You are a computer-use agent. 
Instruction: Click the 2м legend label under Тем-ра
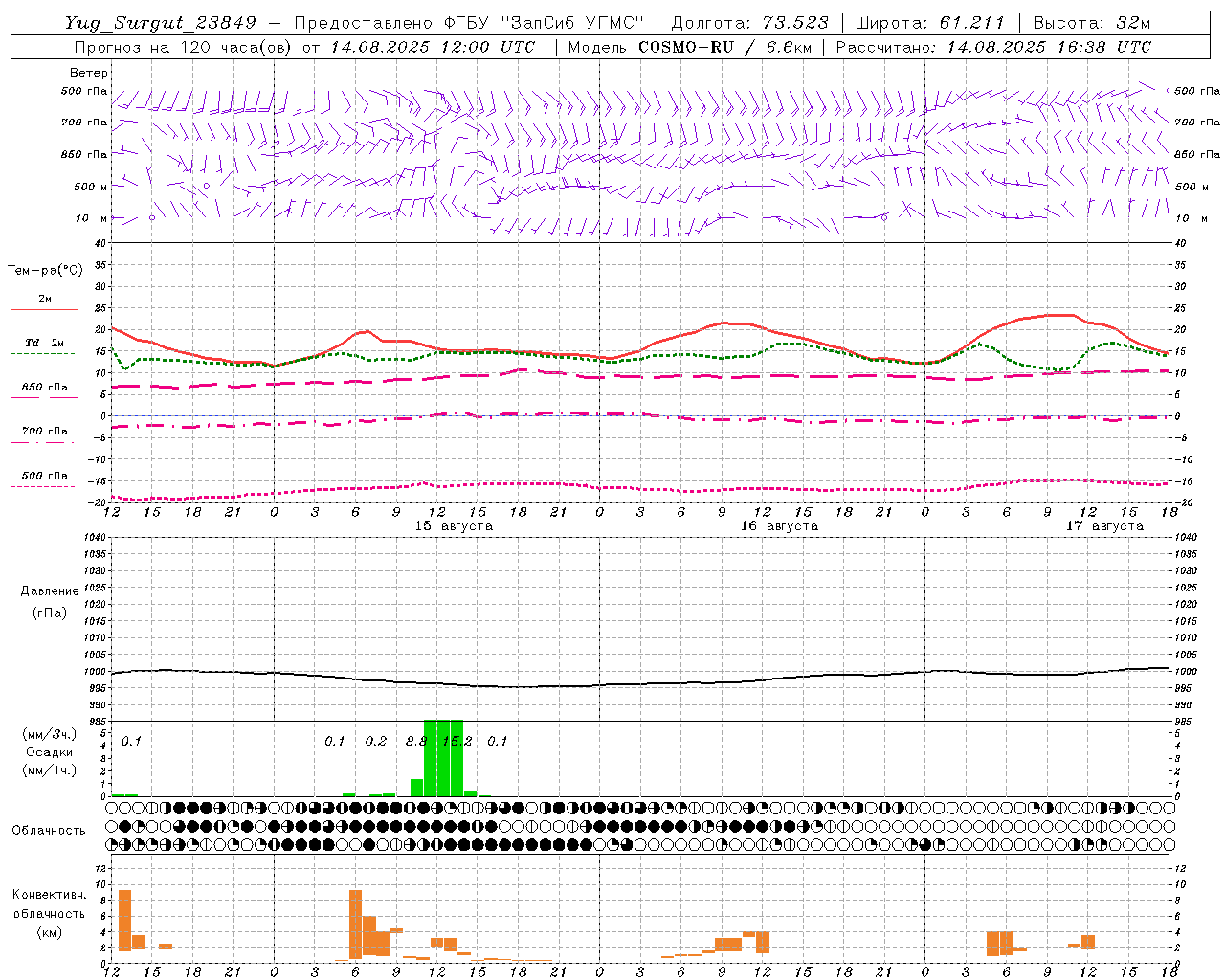(45, 300)
